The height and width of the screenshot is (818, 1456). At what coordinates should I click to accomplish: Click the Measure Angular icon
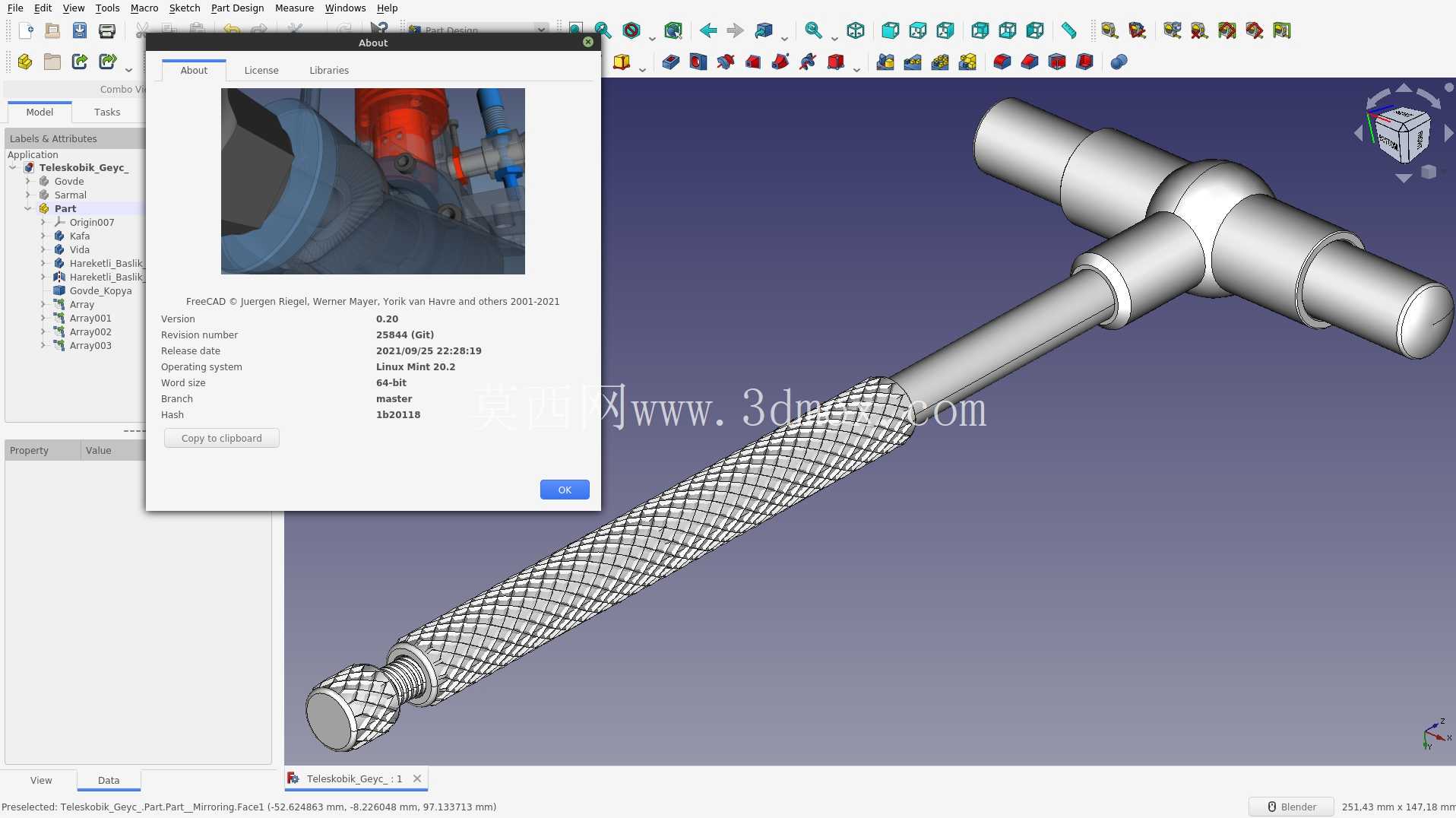(x=1137, y=30)
